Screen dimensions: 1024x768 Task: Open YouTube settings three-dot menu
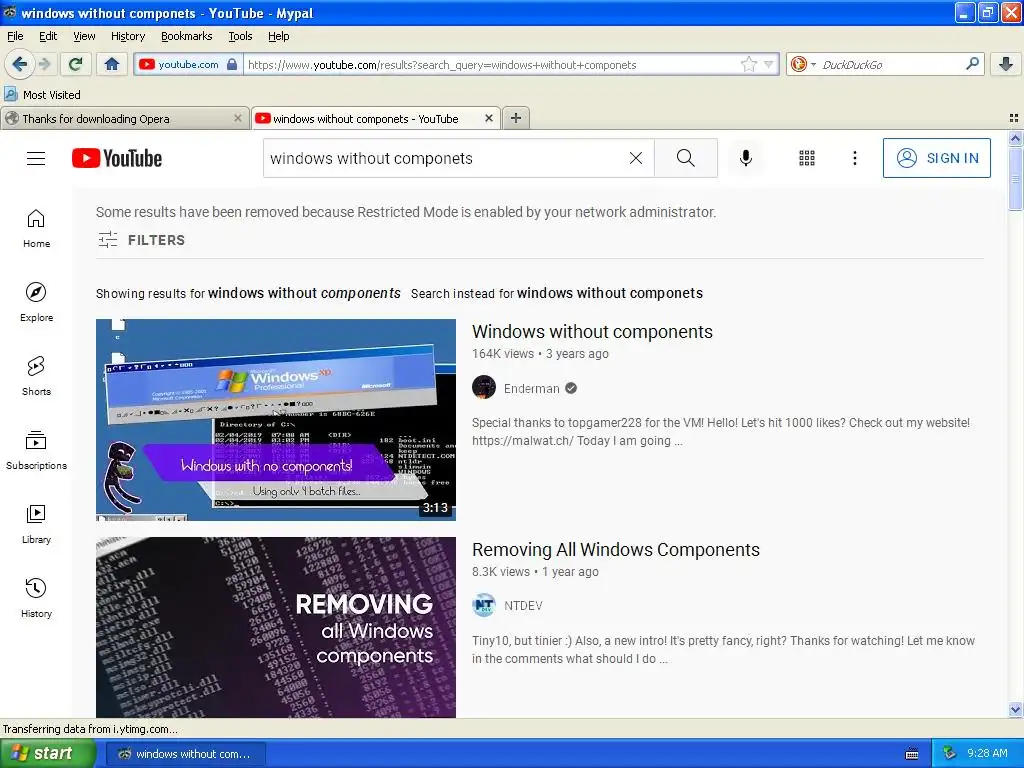click(x=854, y=158)
